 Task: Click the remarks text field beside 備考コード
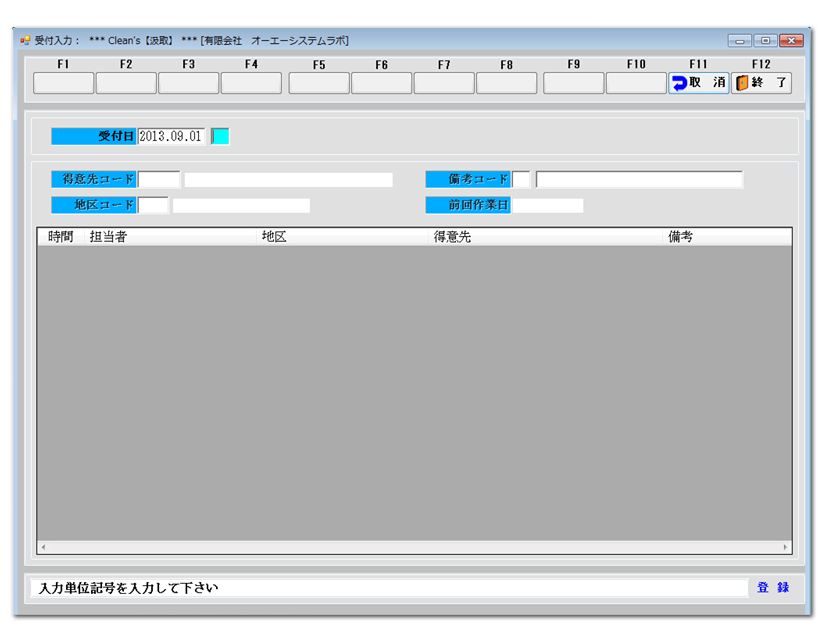click(639, 179)
